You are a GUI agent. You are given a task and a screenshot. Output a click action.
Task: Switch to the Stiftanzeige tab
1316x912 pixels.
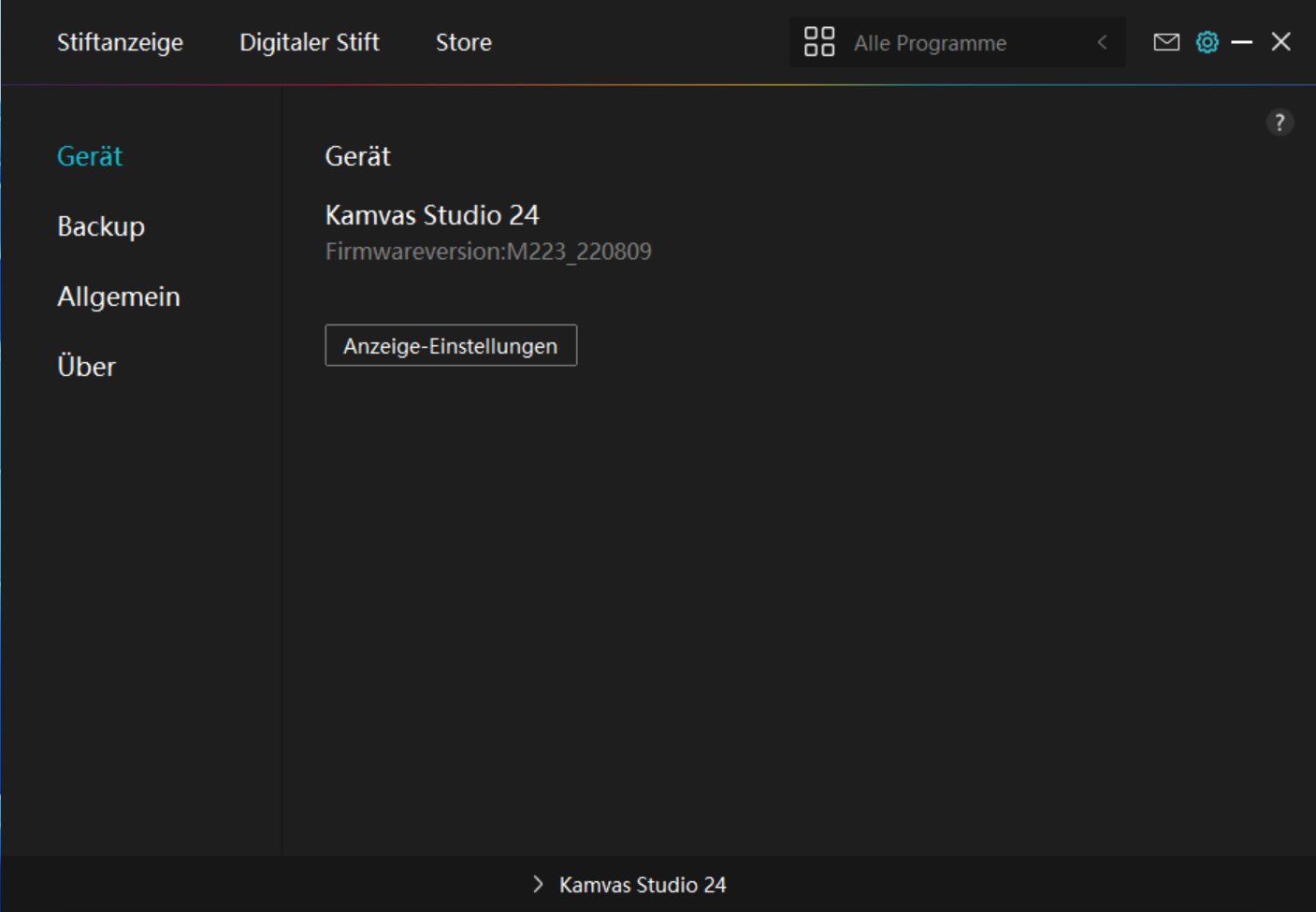(120, 42)
